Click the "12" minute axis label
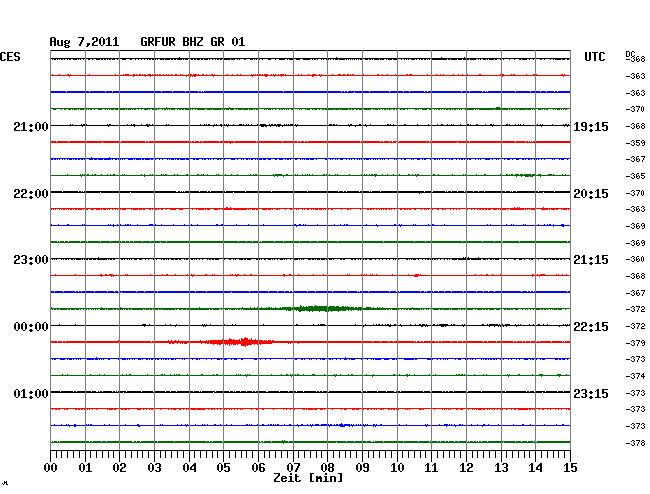Viewport: 650px width, 494px height. point(466,468)
